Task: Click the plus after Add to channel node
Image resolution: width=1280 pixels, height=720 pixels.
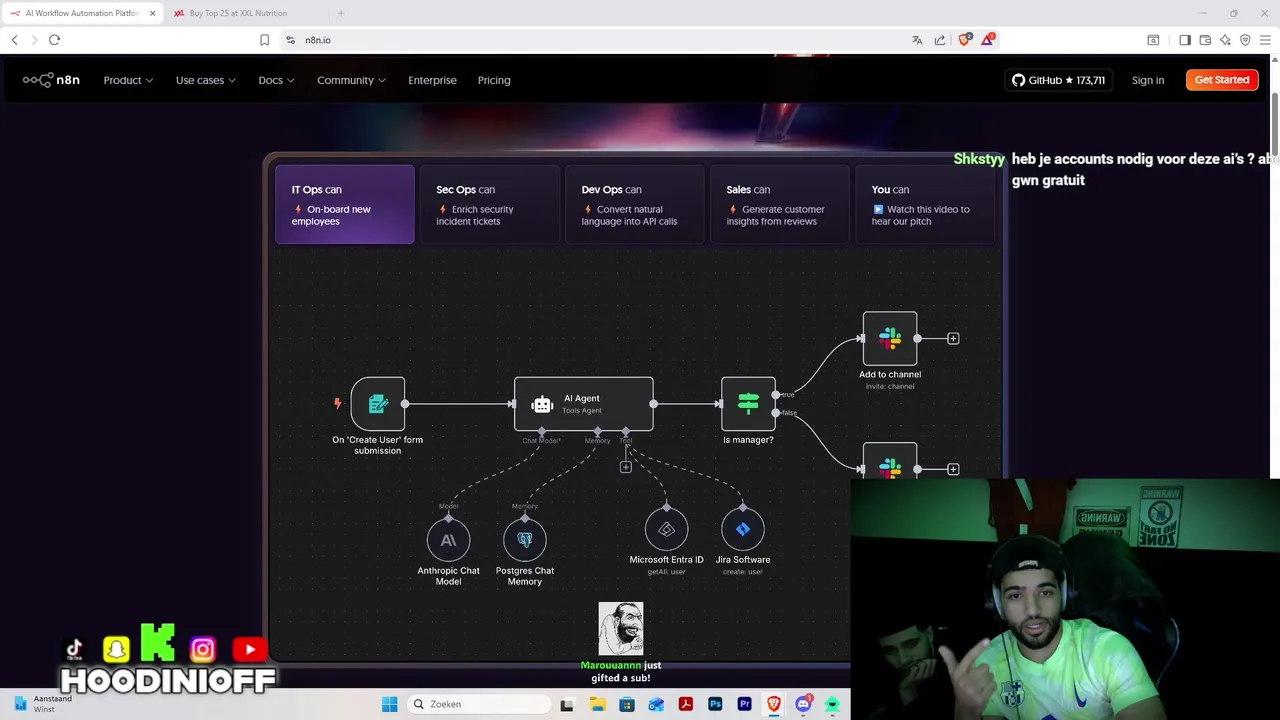Action: (953, 339)
